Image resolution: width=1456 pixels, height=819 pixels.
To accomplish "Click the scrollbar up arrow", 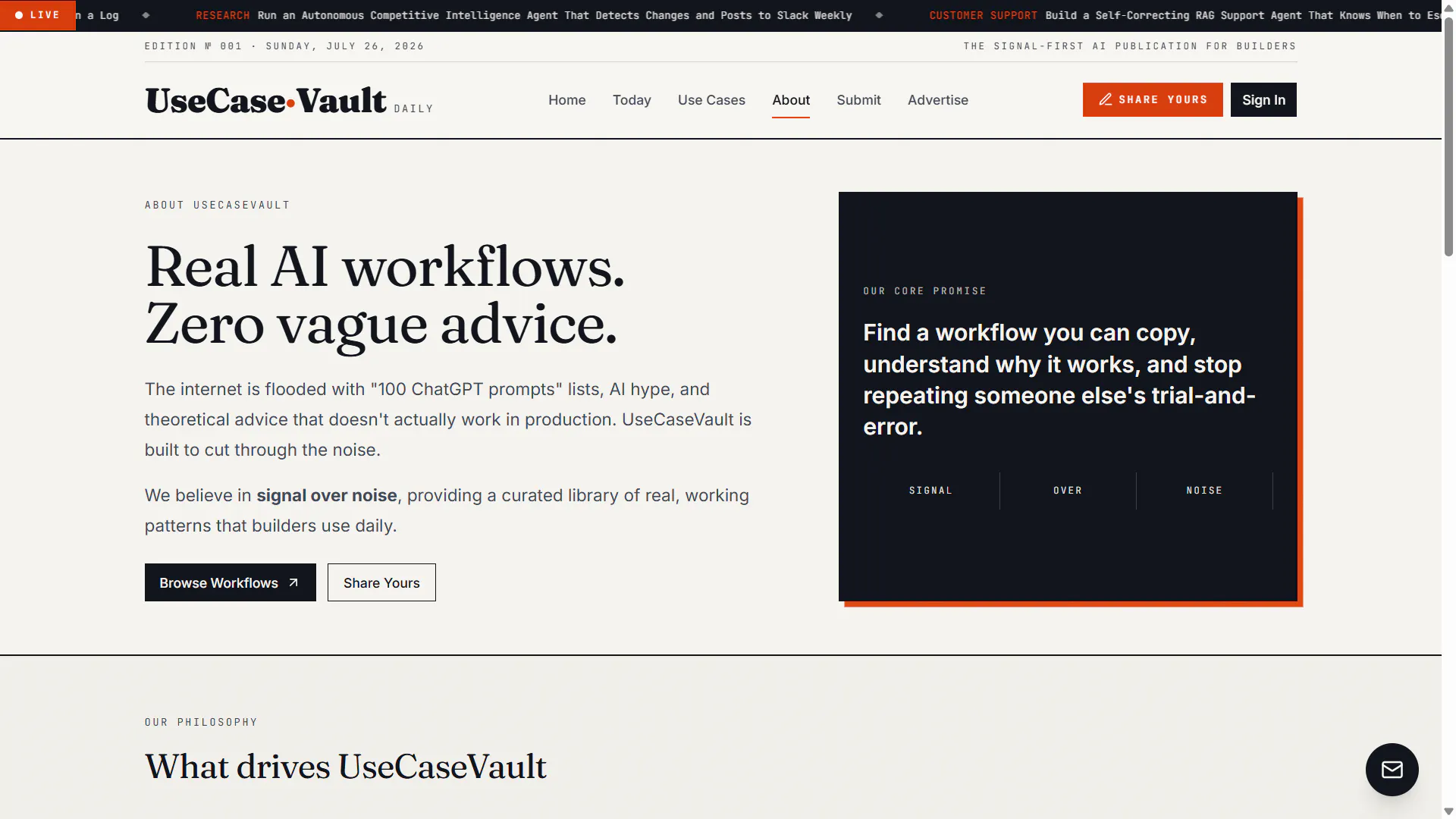I will pos(1448,7).
